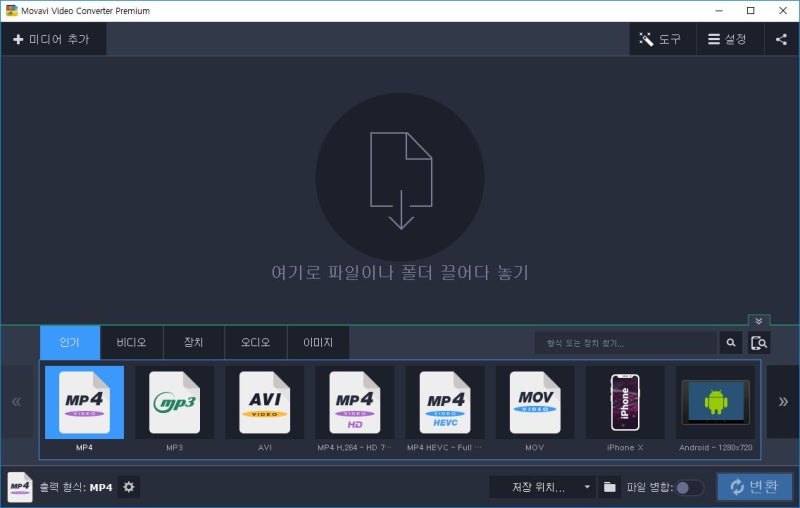Open output format settings with the gear icon
The height and width of the screenshot is (508, 800).
129,487
